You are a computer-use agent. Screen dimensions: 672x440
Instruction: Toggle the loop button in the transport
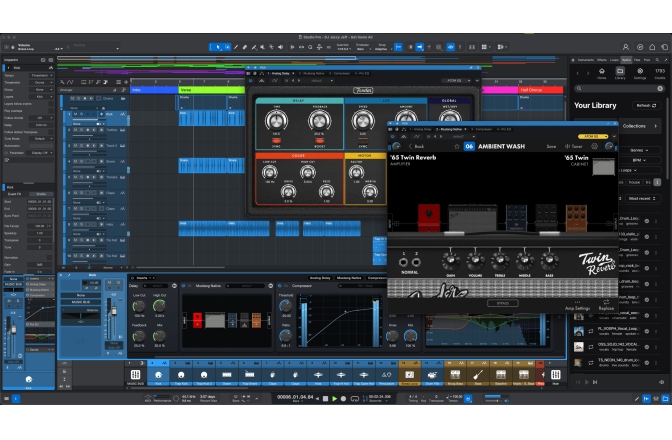tap(354, 398)
